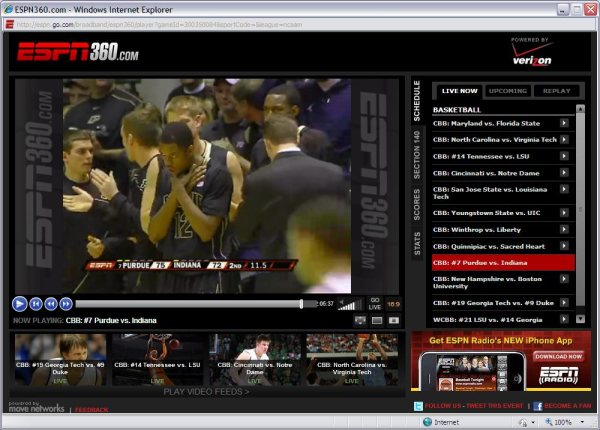Click the rewind icon in player controls

pos(51,303)
